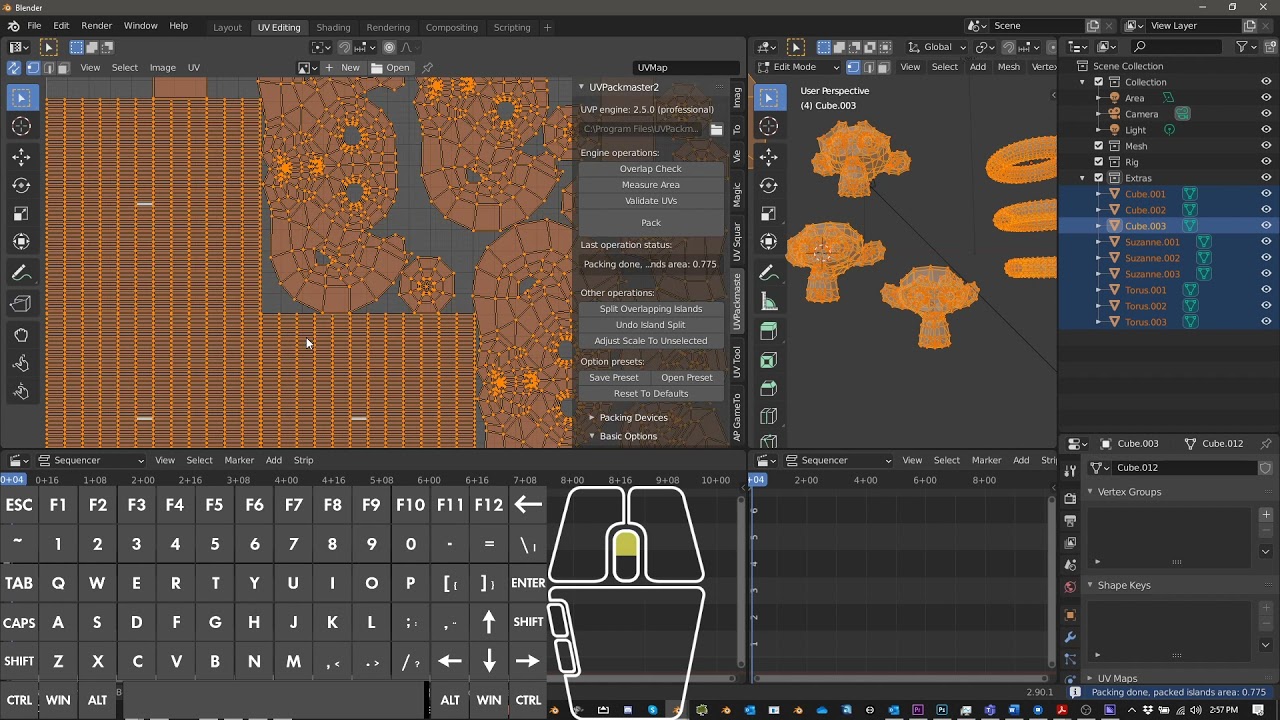Screen dimensions: 1280x720
Task: Open the Mesh menu in 3D viewport
Action: pos(1009,67)
